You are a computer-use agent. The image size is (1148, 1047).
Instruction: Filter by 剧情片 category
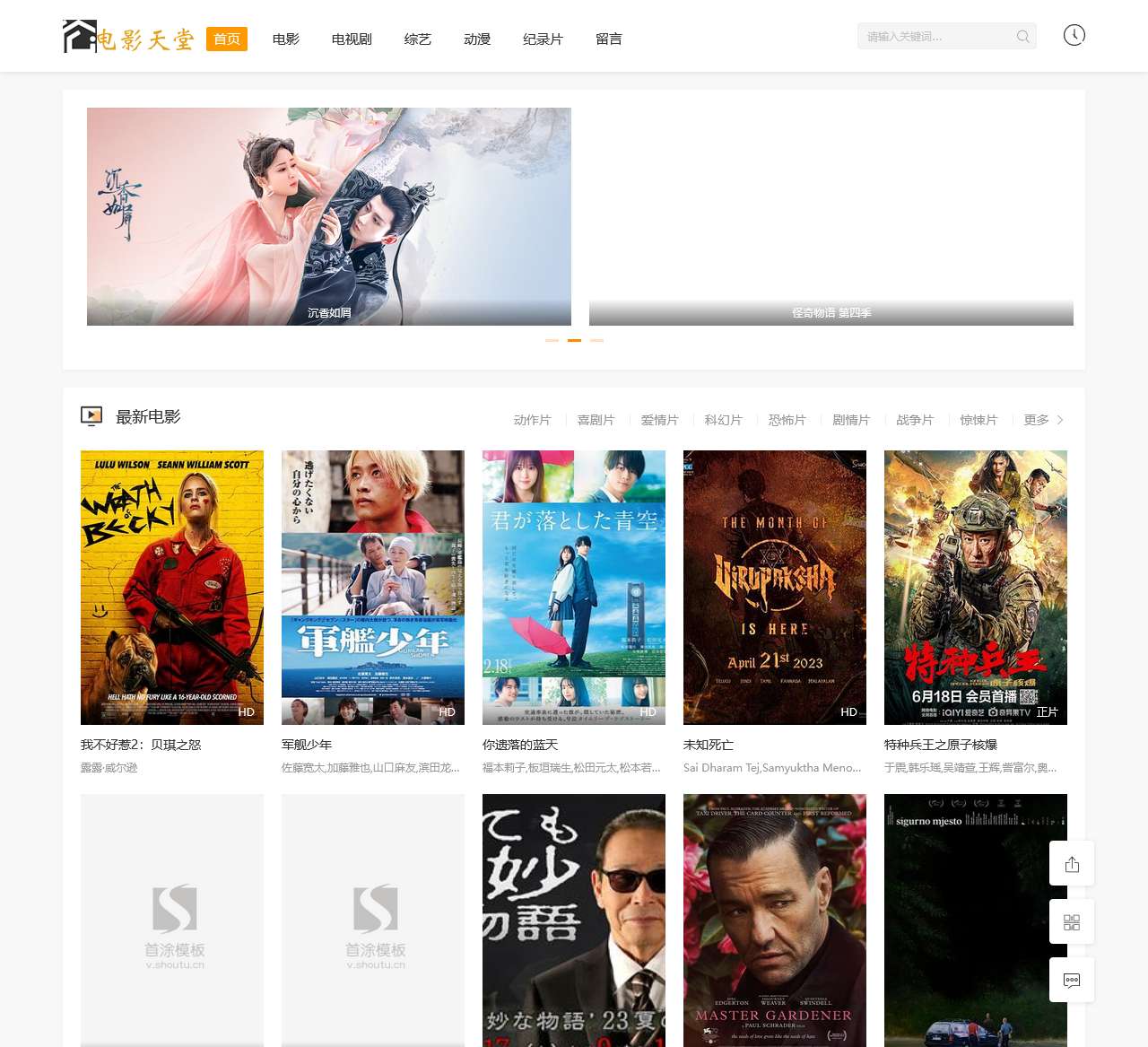pos(850,420)
